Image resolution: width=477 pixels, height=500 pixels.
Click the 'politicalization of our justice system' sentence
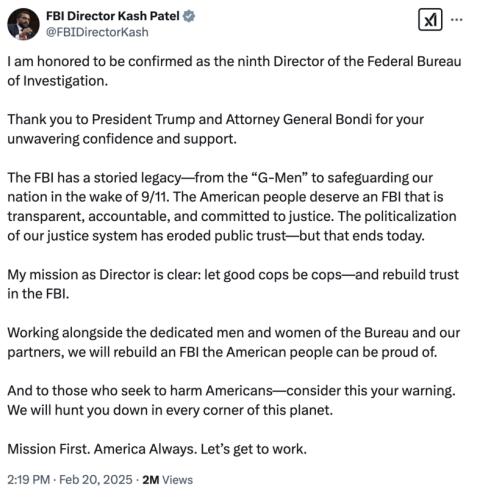232,226
